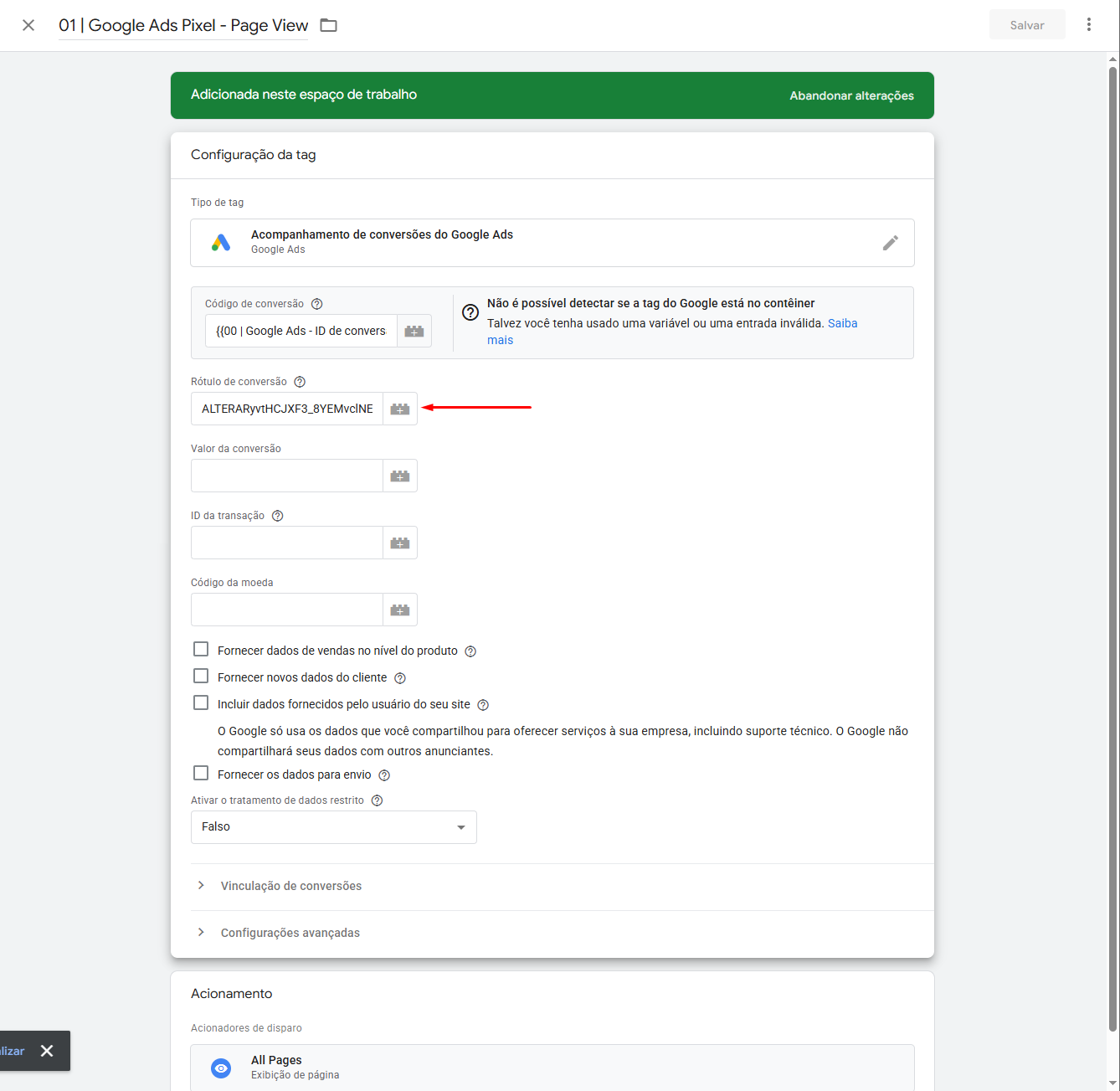Insert variable for Código de conversão field
The height and width of the screenshot is (1091, 1120).
click(x=414, y=331)
